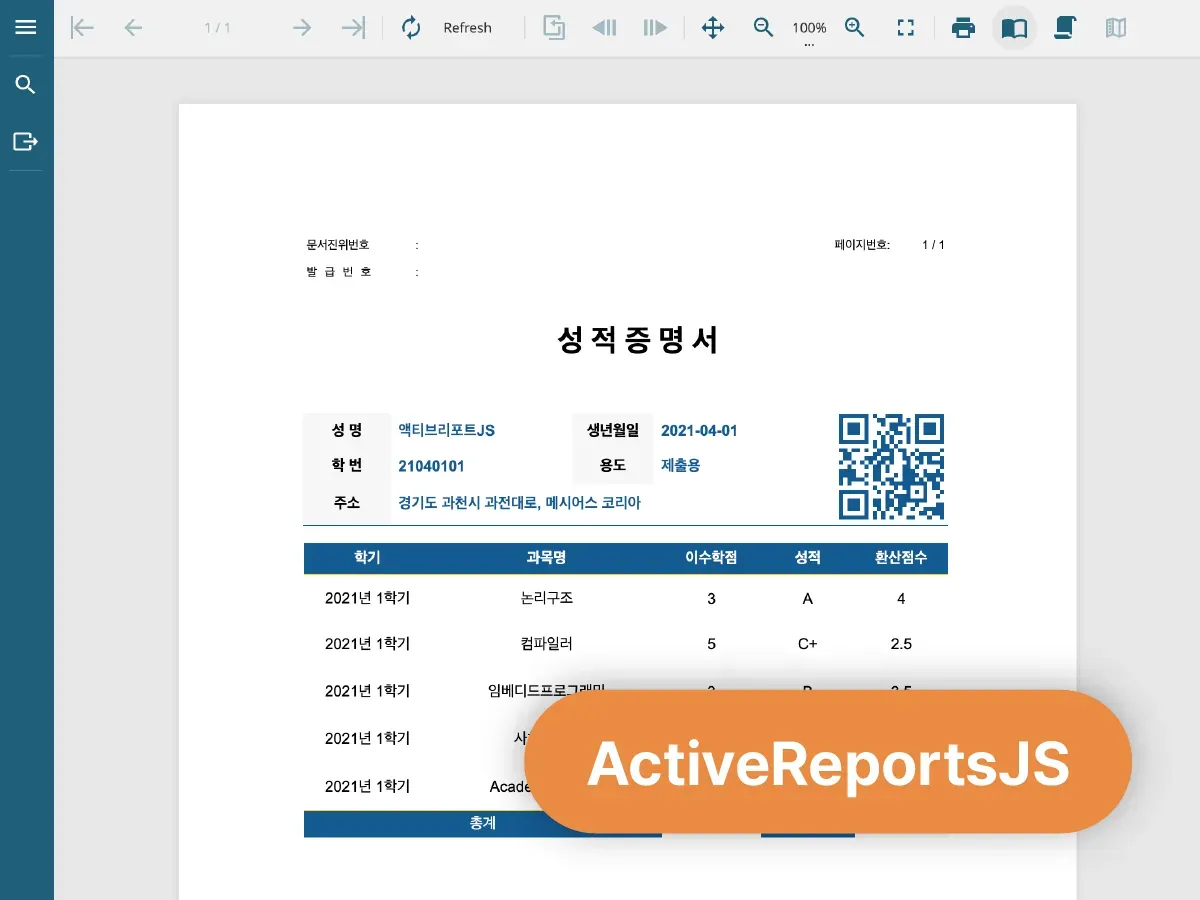
Task: Click the page number field 1 / 1
Action: point(217,28)
